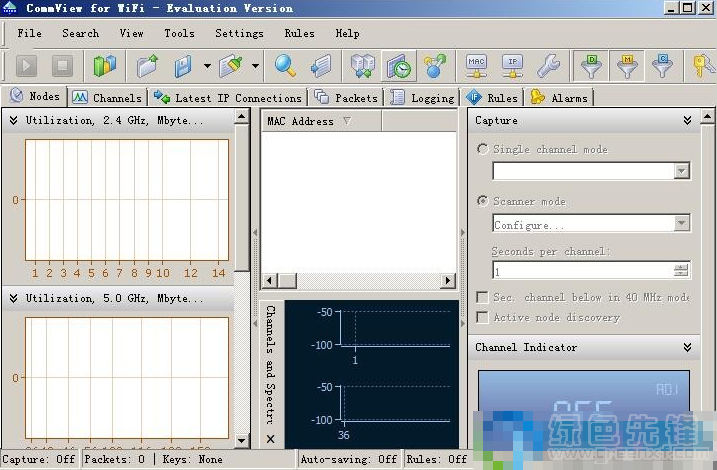
Task: Switch to the Packets tab
Action: tap(347, 98)
